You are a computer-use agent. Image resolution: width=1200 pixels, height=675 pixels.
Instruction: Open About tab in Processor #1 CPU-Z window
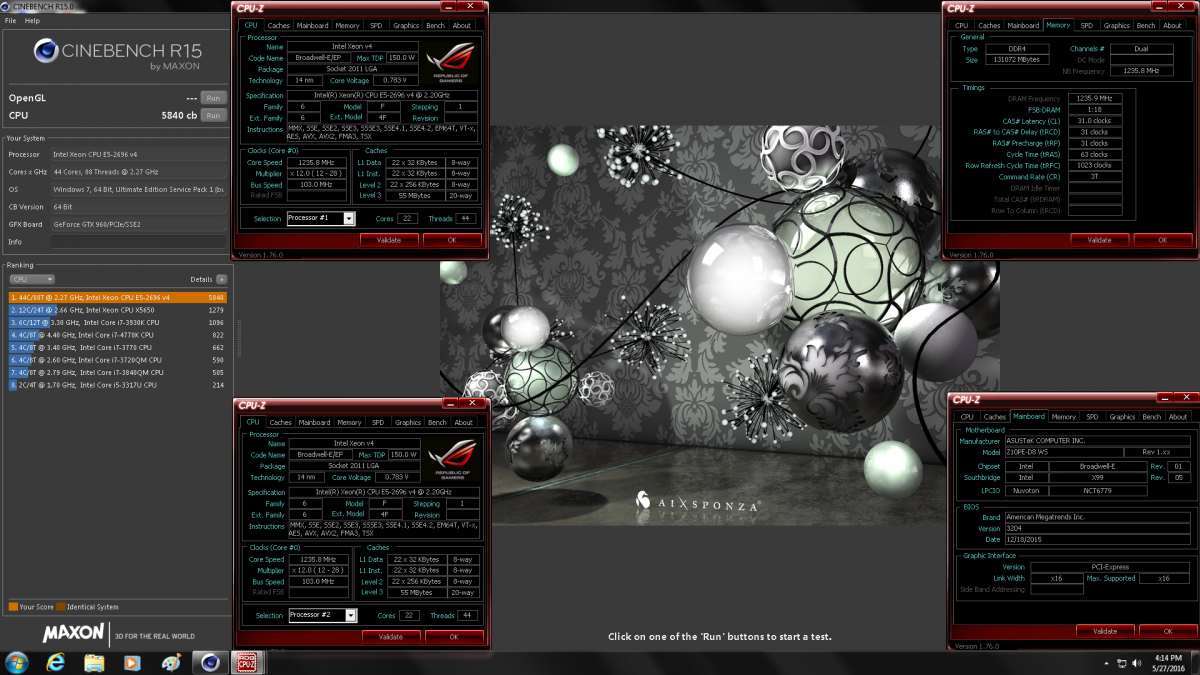462,25
